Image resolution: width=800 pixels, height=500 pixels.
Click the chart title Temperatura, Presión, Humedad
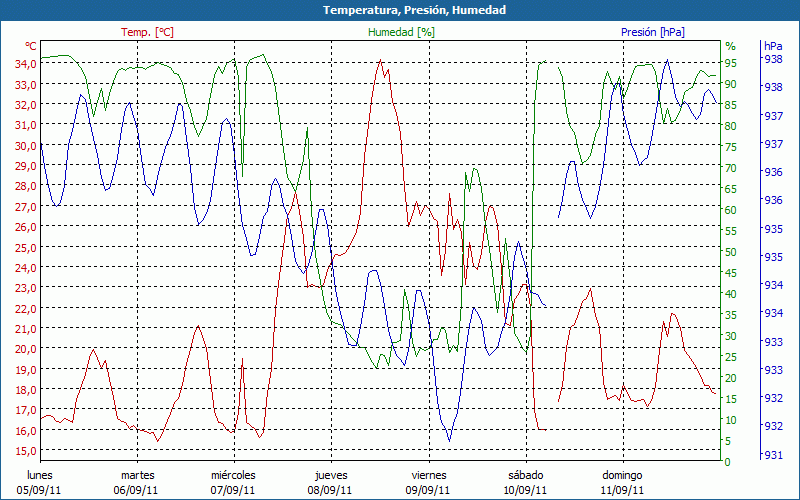(400, 10)
